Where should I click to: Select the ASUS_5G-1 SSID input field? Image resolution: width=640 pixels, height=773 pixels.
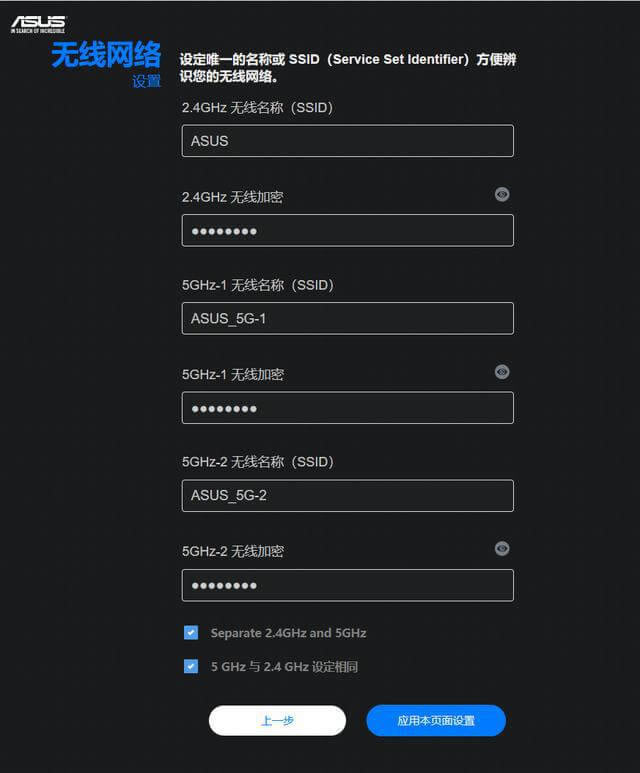[x=347, y=318]
